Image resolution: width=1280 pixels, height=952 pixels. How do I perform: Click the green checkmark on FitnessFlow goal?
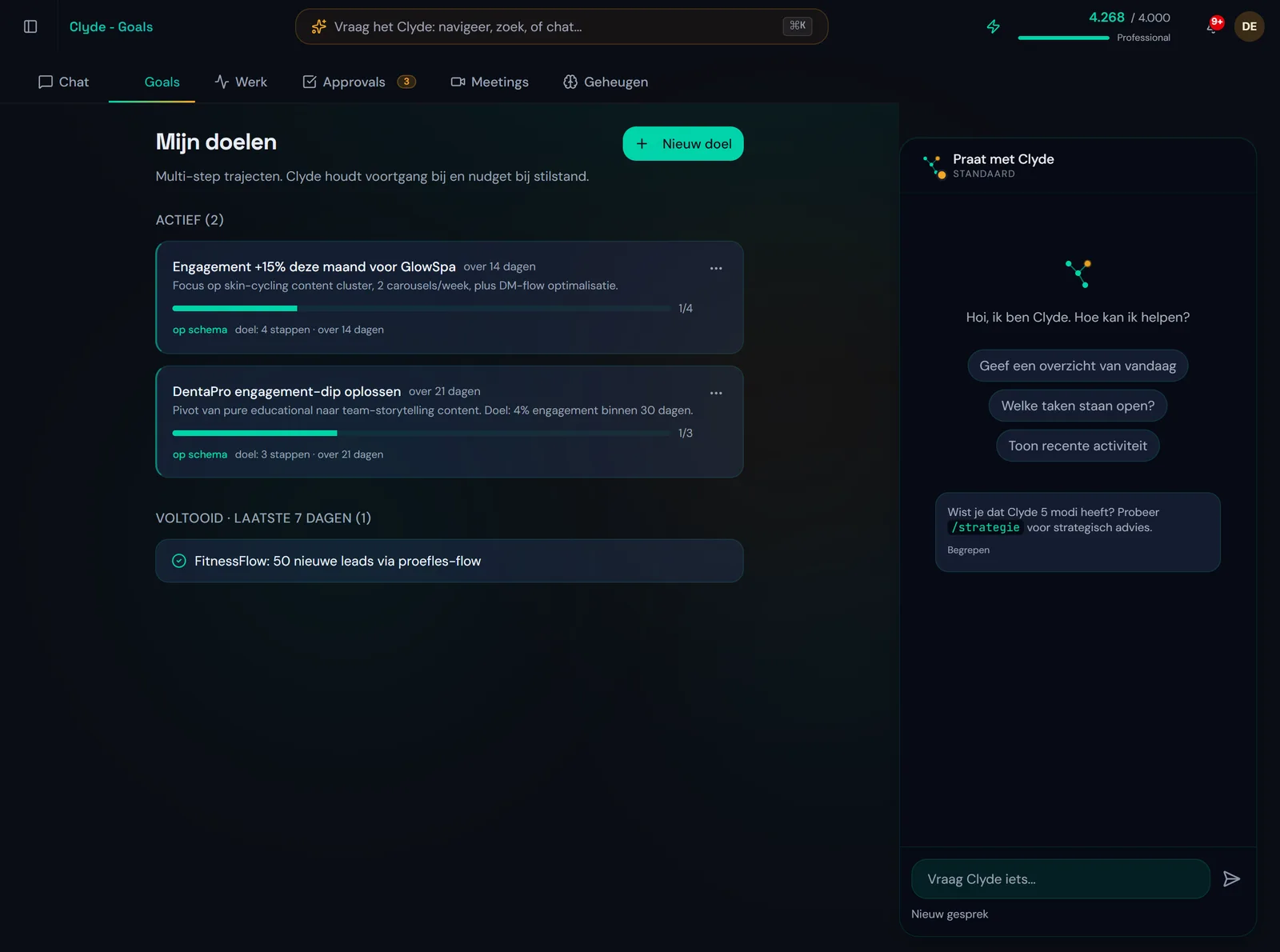pyautogui.click(x=179, y=561)
